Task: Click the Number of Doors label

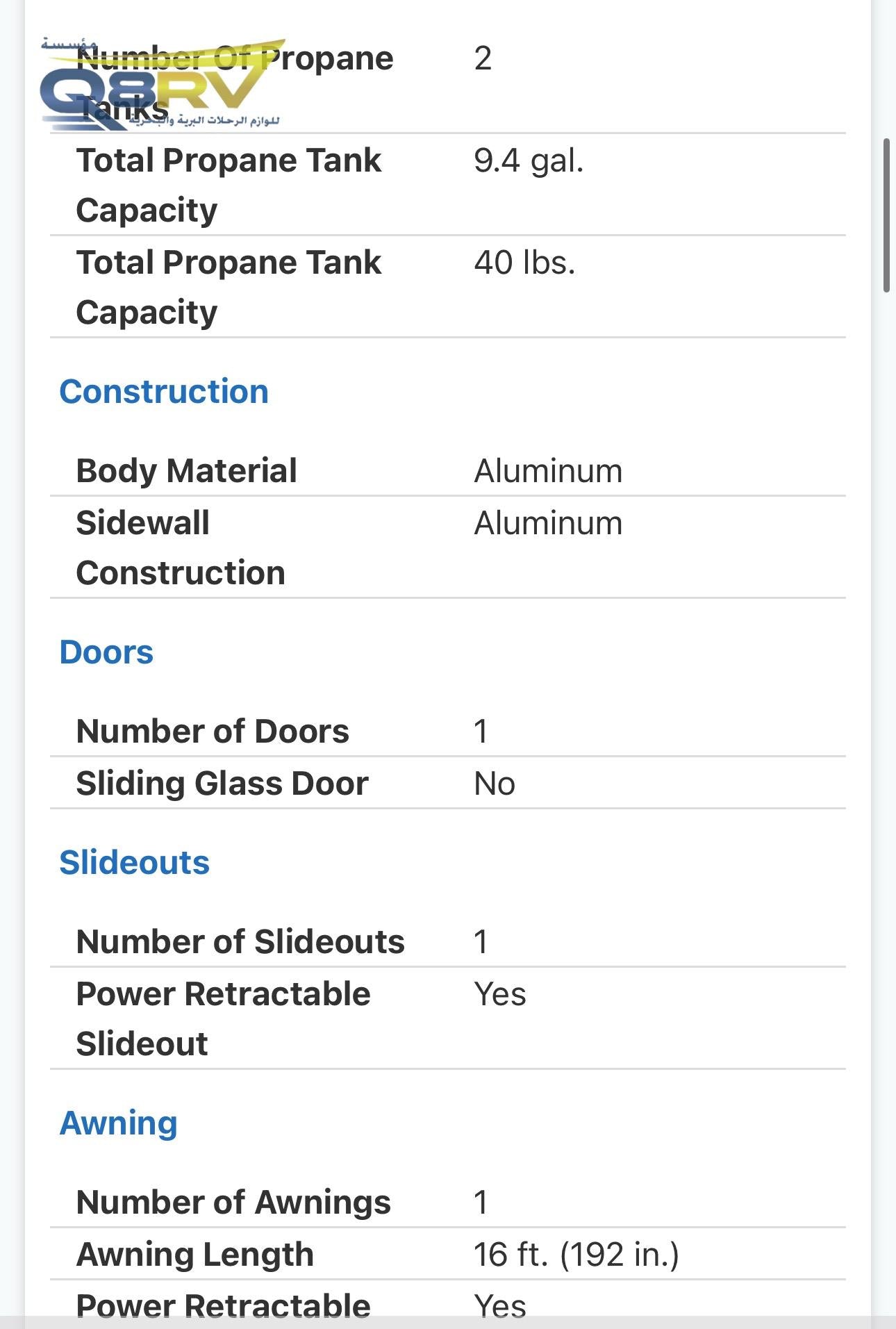Action: pyautogui.click(x=213, y=731)
